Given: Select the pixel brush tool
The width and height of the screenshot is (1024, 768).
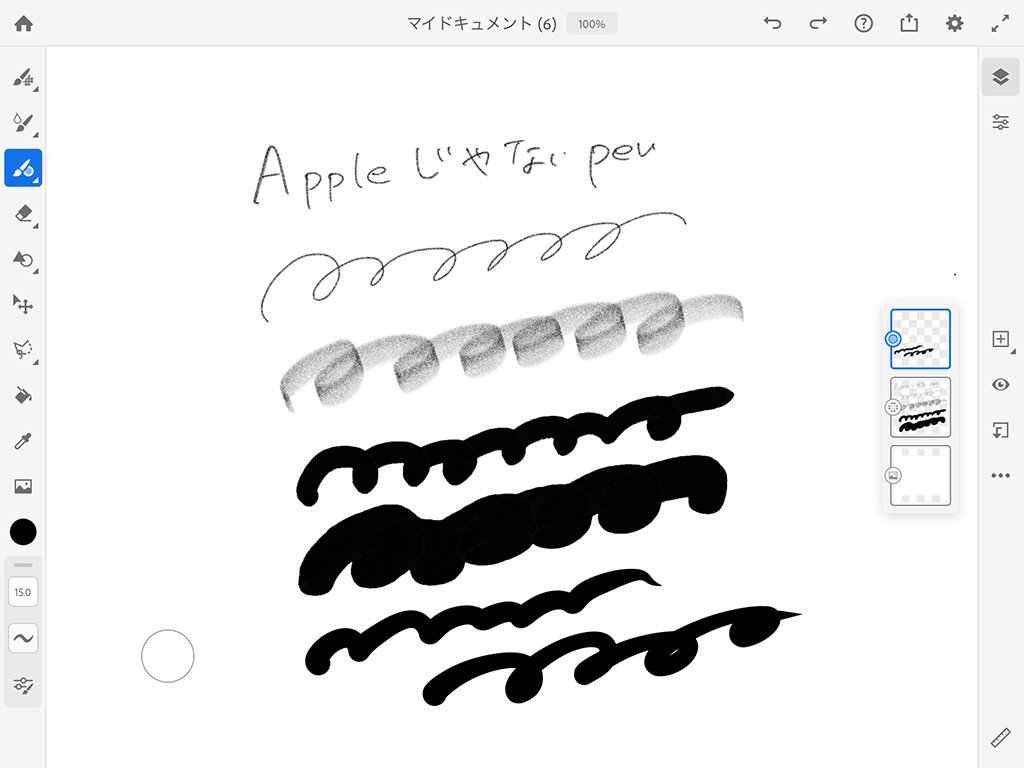Looking at the screenshot, I should pos(24,78).
